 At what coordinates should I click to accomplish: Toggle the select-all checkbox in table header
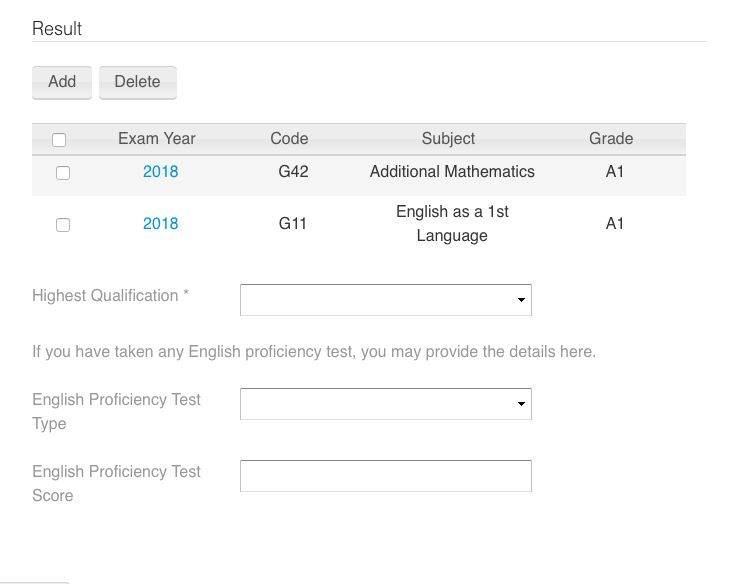coord(59,140)
